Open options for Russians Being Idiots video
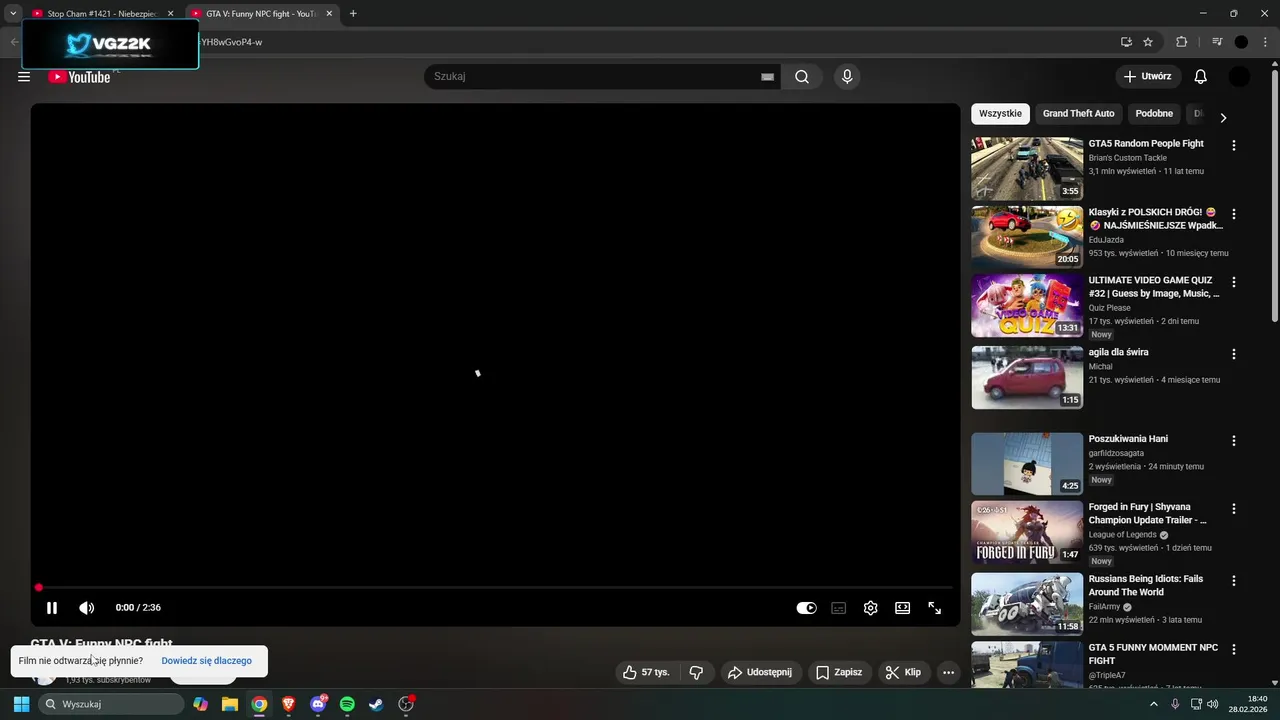1280x720 pixels. [x=1233, y=581]
